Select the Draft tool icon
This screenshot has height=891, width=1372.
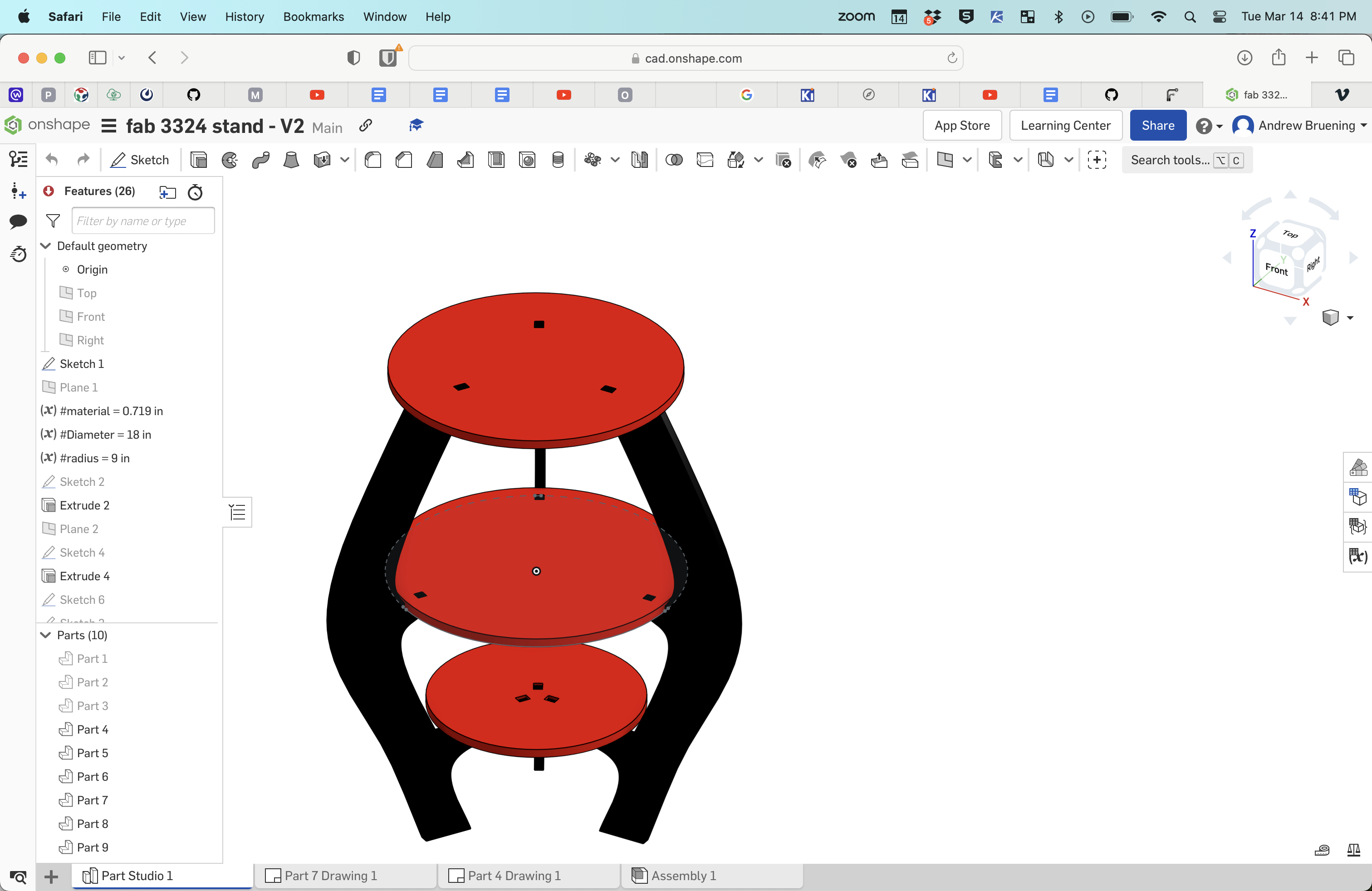[435, 160]
